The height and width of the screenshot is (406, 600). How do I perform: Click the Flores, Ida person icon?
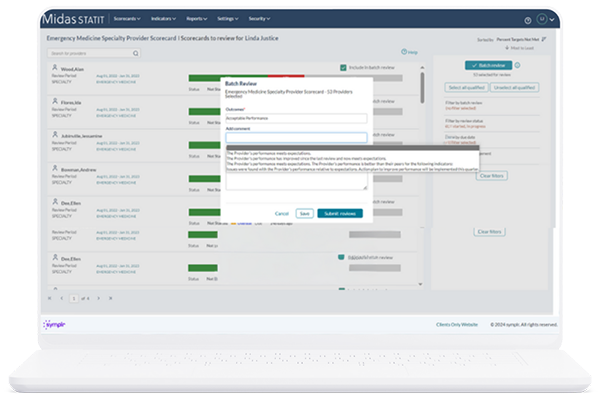click(55, 101)
